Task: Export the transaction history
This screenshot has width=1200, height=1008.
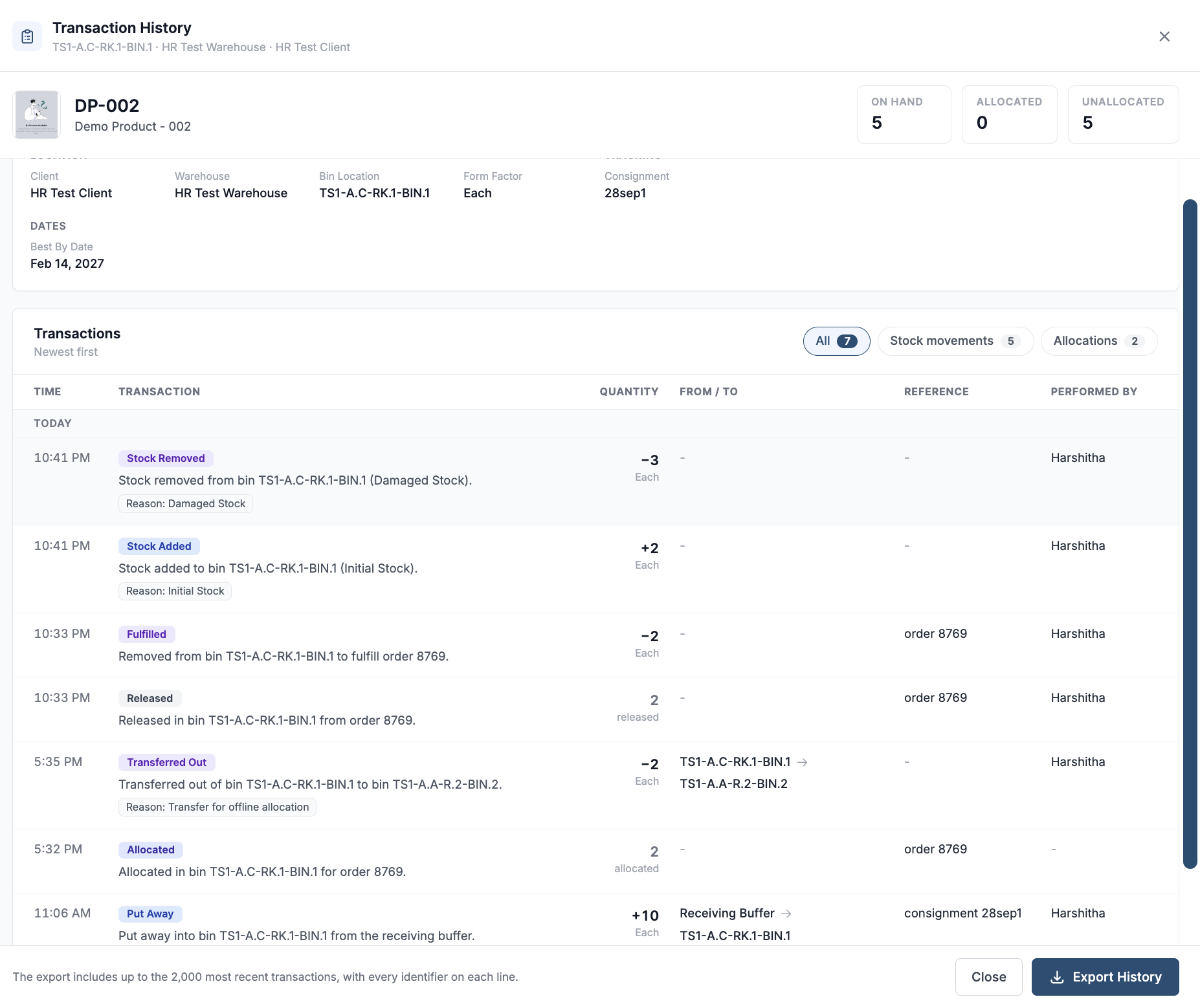Action: (x=1105, y=977)
